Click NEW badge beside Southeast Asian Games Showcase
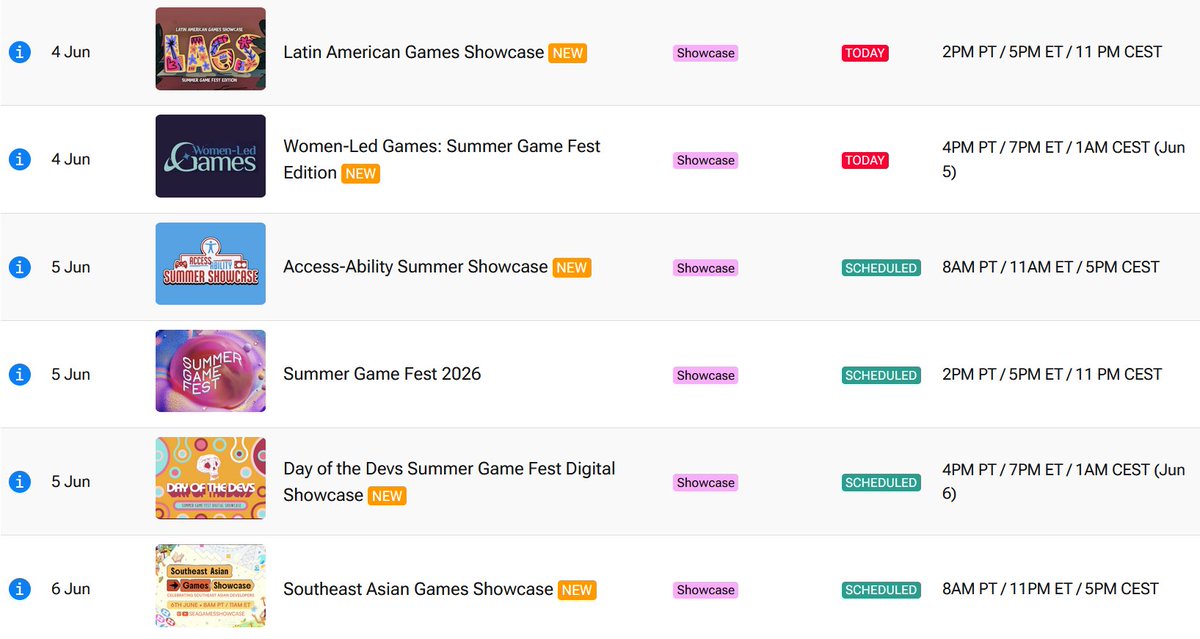 pos(577,590)
